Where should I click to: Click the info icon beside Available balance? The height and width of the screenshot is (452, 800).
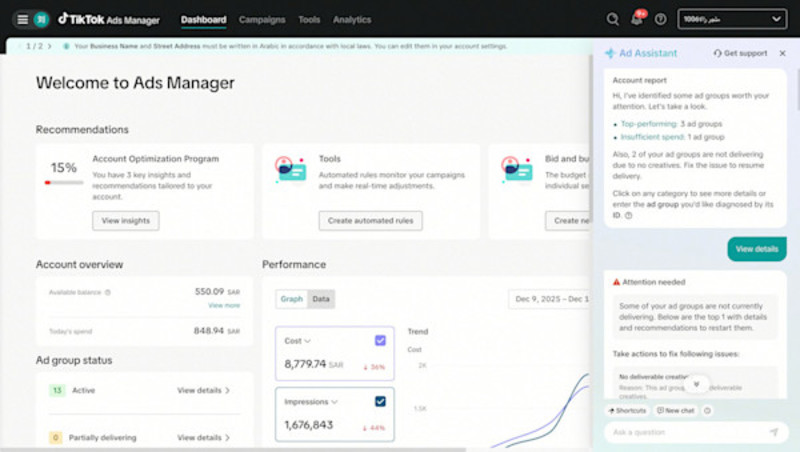[108, 293]
